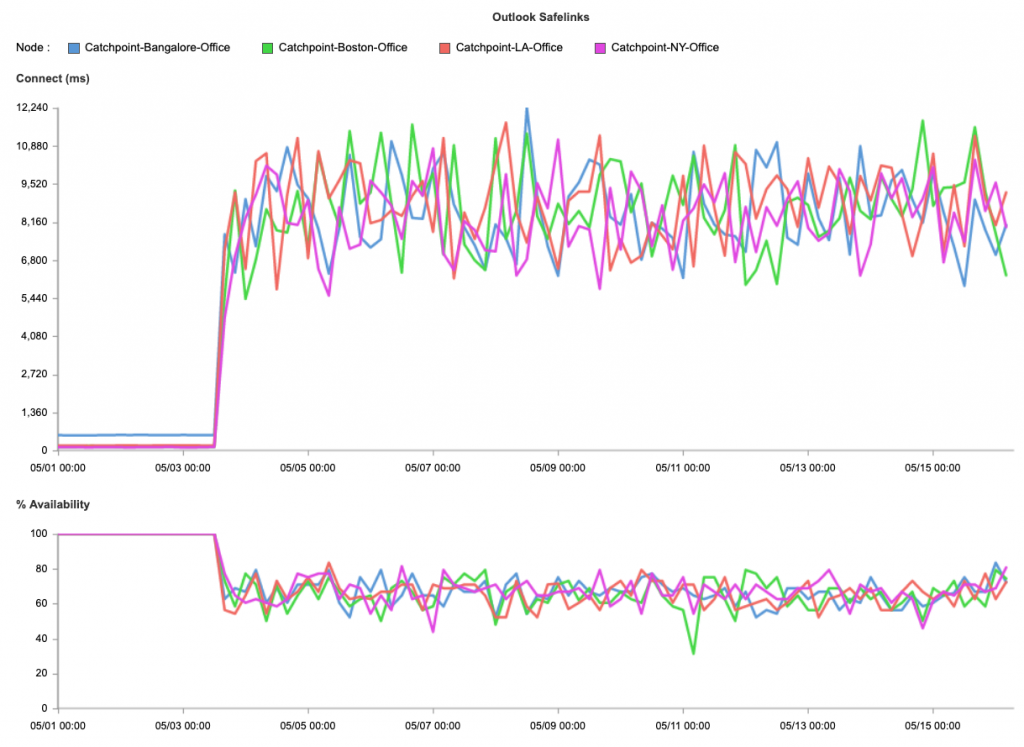The image size is (1024, 747).
Task: Click 05/11 00:00 under Connect chart
Action: pos(683,468)
